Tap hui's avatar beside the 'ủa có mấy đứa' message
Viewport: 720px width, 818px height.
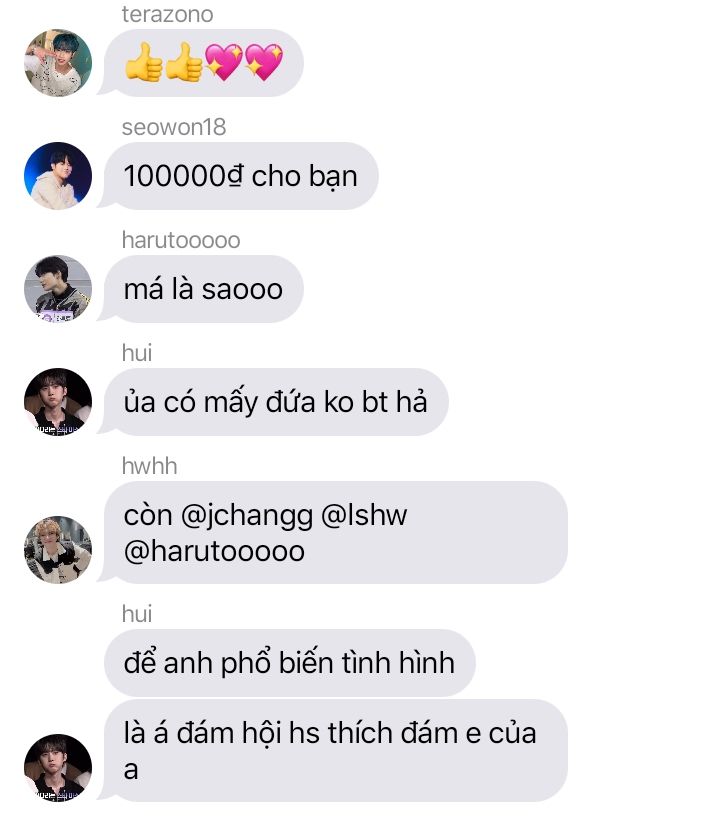tap(58, 402)
